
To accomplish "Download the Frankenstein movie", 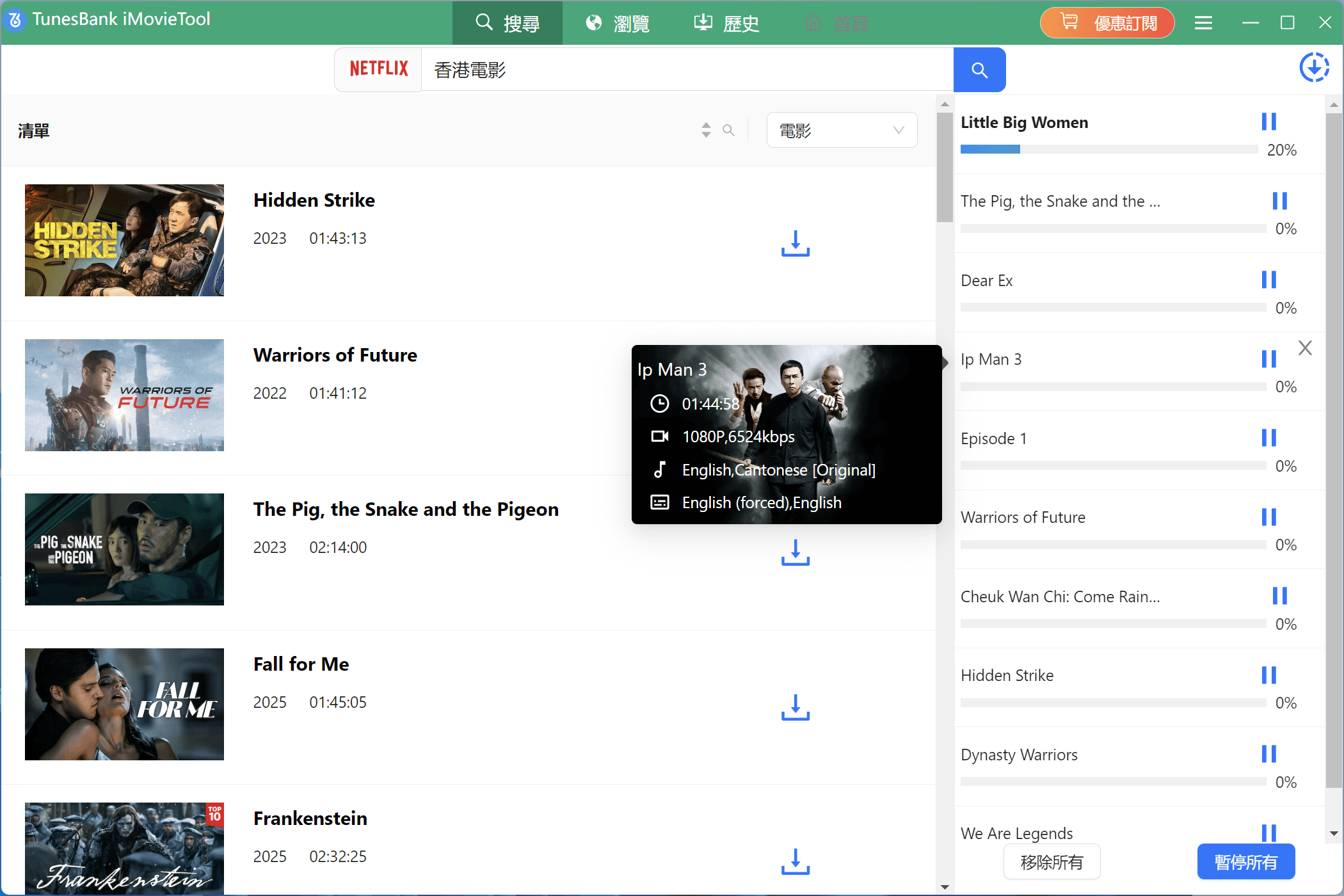I will point(795,861).
